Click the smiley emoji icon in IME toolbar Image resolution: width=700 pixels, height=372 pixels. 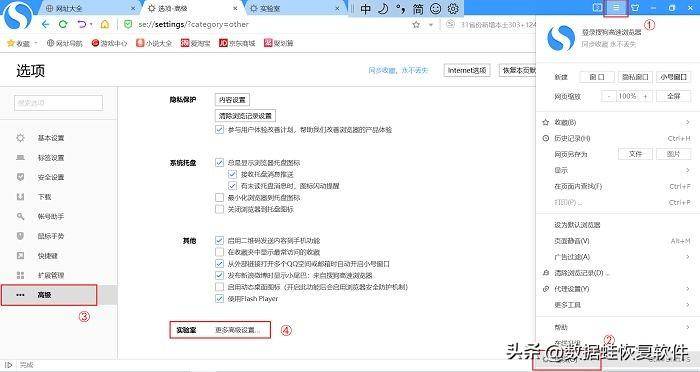click(435, 8)
